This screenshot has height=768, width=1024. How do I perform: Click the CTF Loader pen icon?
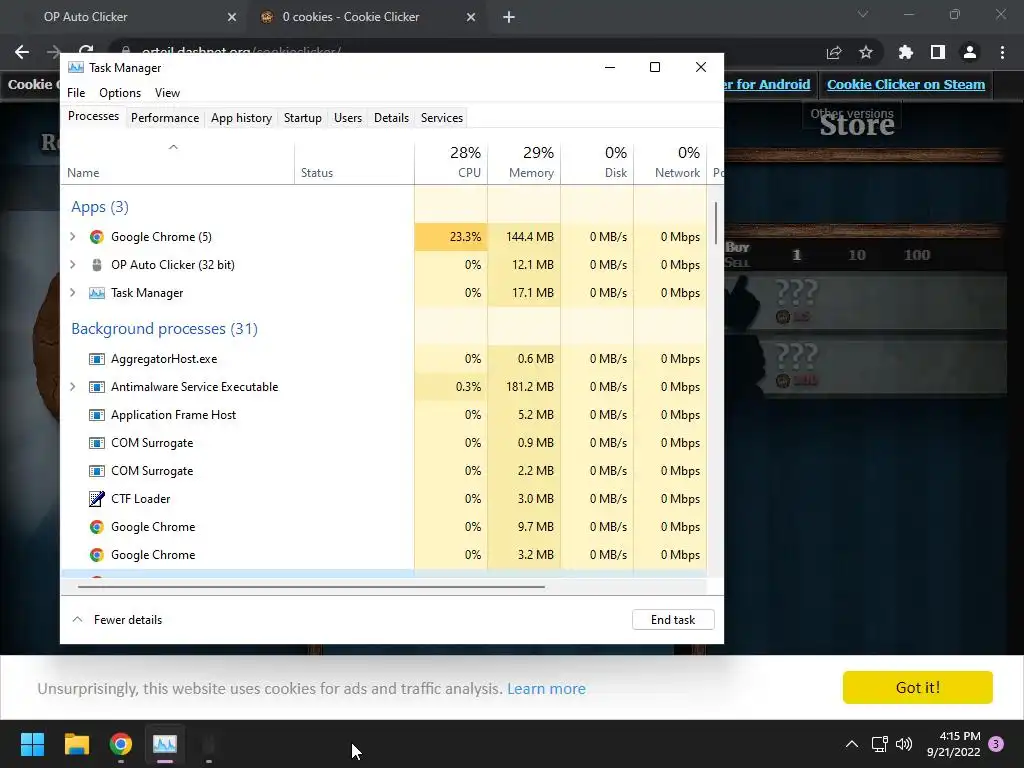(x=97, y=499)
